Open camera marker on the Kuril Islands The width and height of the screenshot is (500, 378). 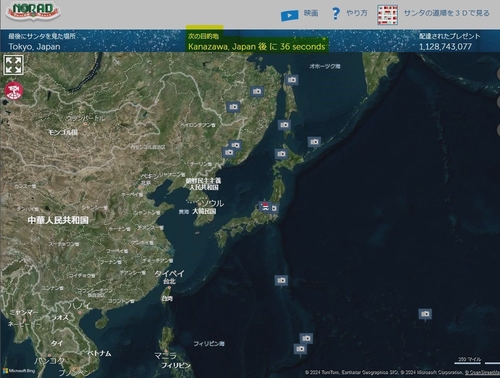tap(314, 142)
